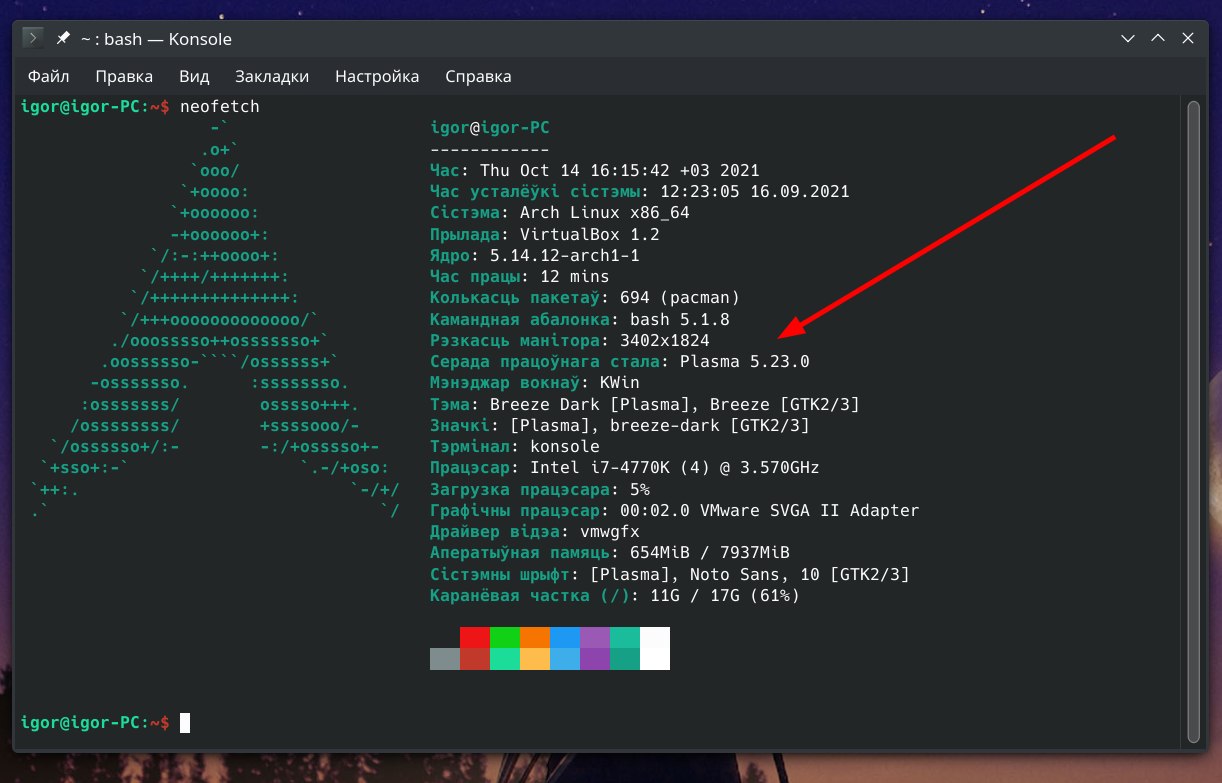Click 'Noto Sans, 10 [GTK2/3]' font text
Viewport: 1222px width, 783px height.
(x=800, y=574)
